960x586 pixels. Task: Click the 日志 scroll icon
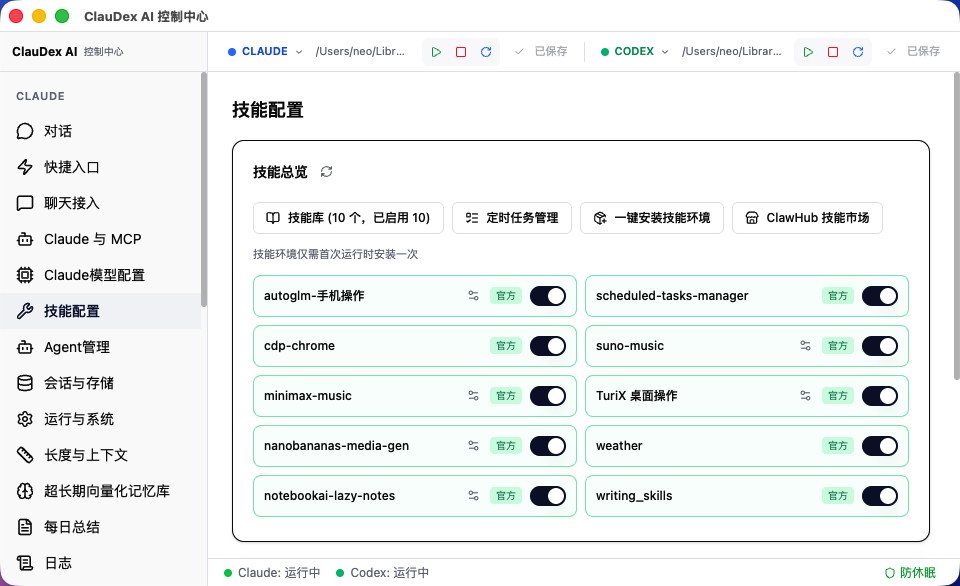coord(24,563)
